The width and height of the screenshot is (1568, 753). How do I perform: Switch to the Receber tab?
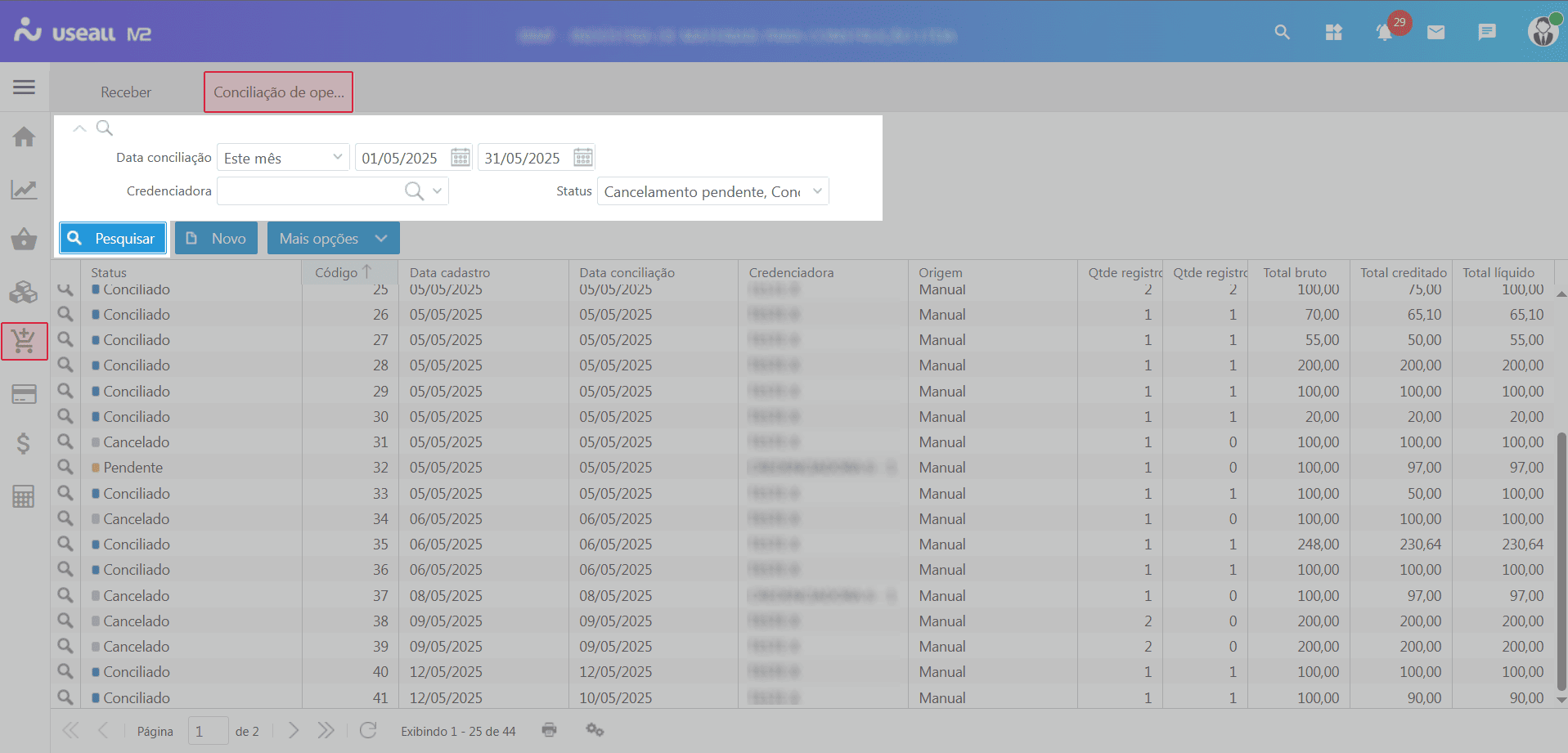[126, 92]
